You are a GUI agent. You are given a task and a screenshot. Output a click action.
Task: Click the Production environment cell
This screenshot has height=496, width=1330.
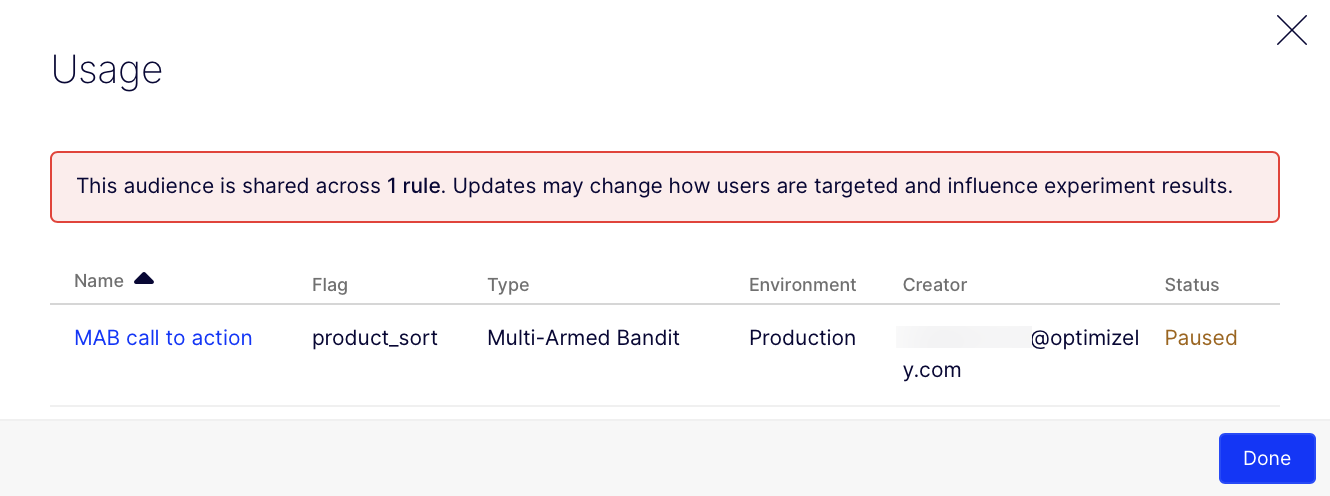(802, 338)
